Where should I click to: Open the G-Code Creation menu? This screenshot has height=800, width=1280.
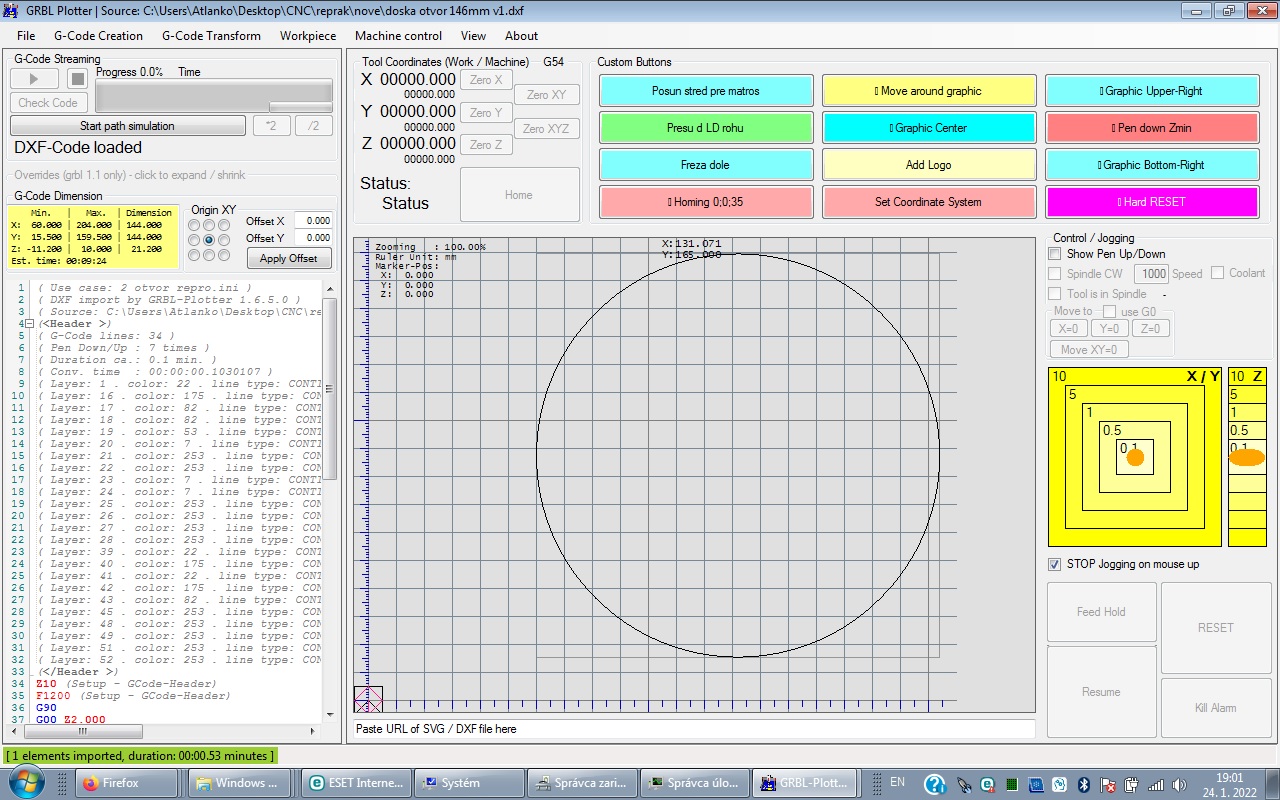pos(98,35)
